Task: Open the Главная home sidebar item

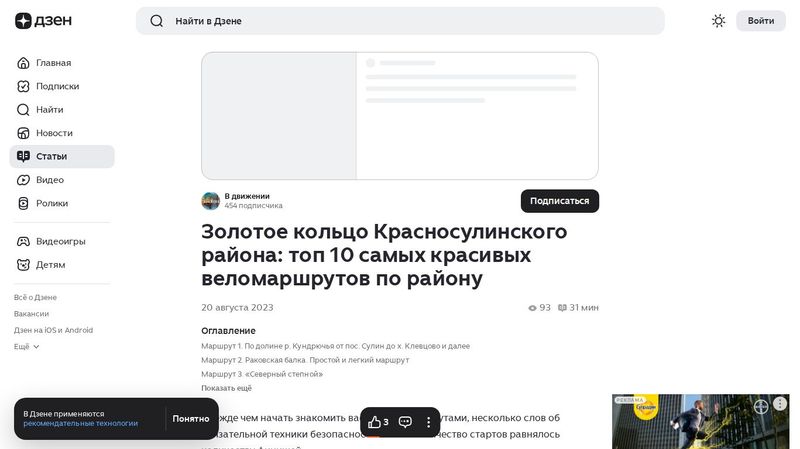Action: tap(53, 63)
